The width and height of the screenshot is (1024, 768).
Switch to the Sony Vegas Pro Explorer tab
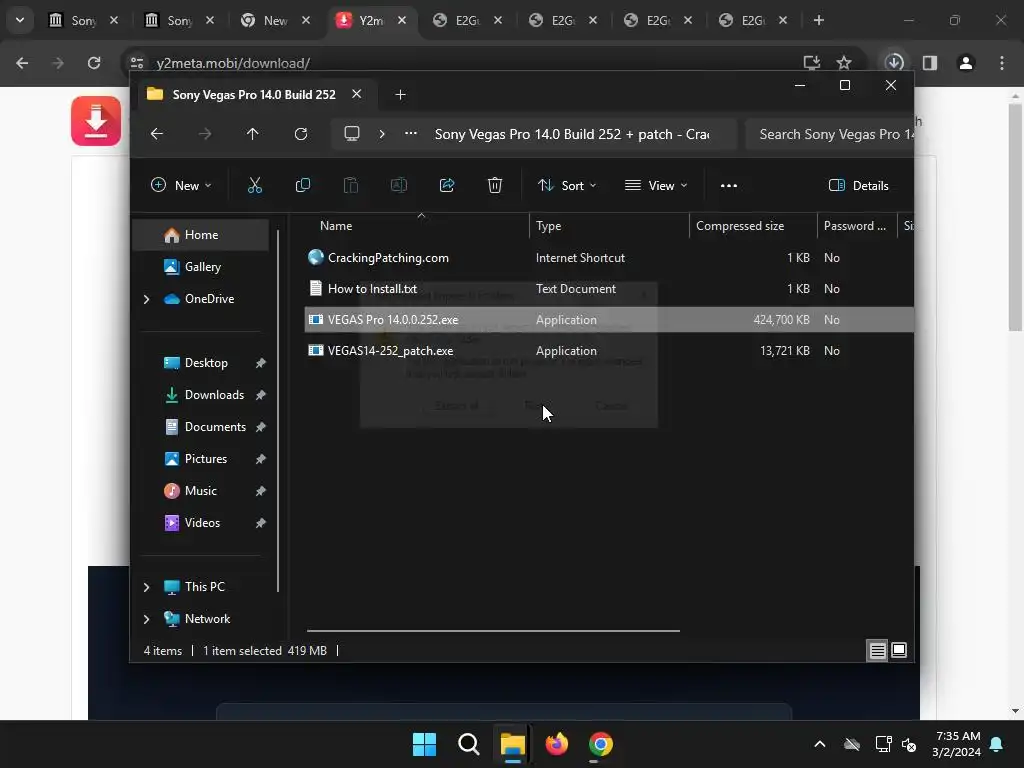coord(254,95)
